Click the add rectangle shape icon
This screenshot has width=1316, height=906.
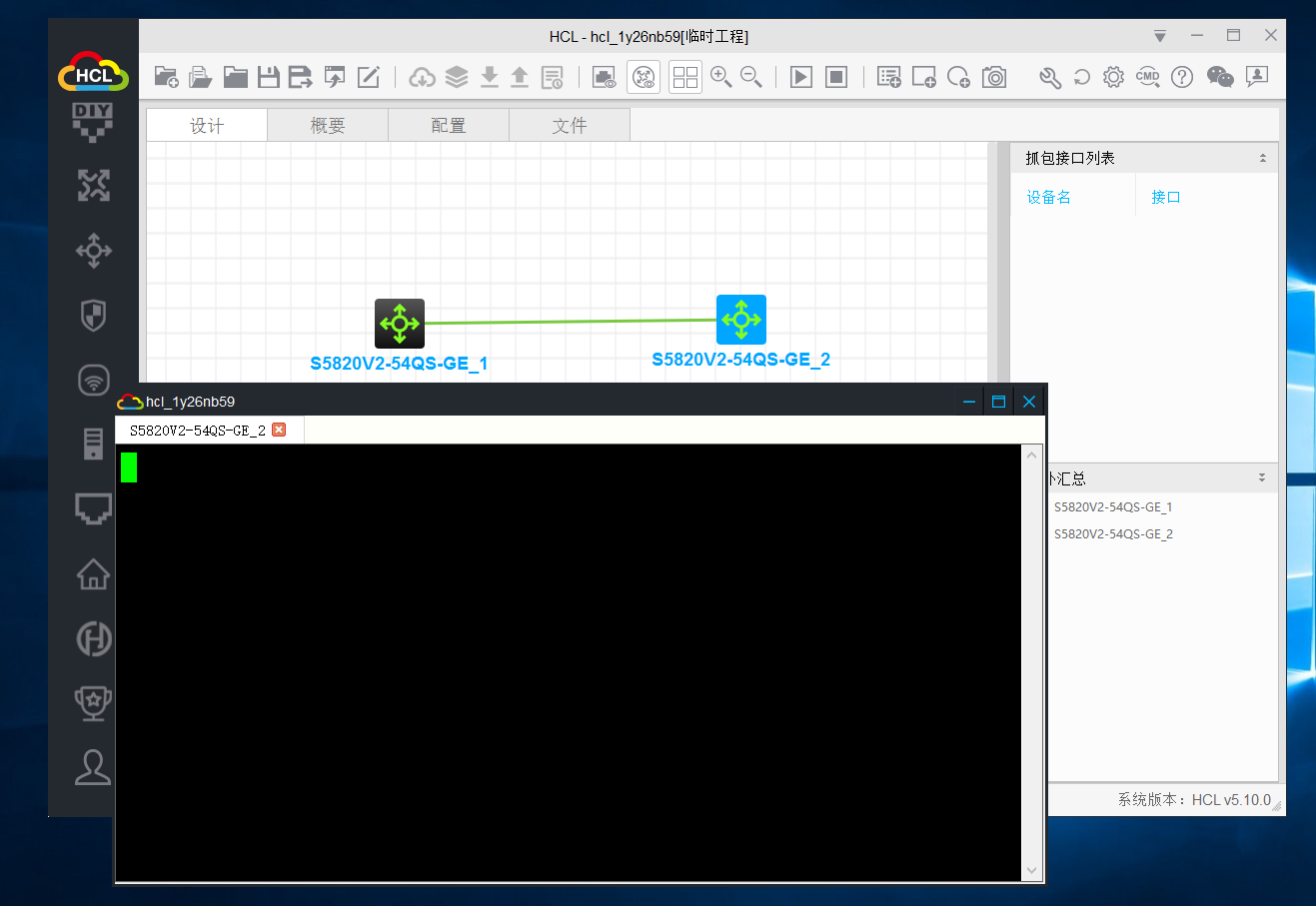(x=924, y=77)
